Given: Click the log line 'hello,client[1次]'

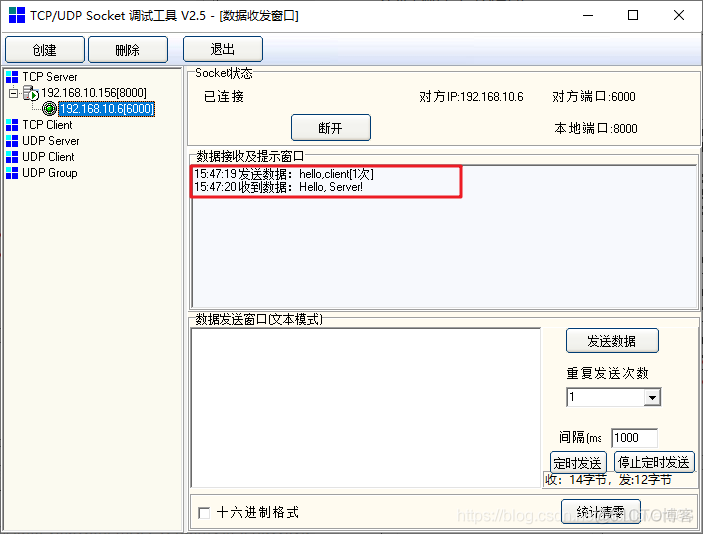Looking at the screenshot, I should 284,174.
